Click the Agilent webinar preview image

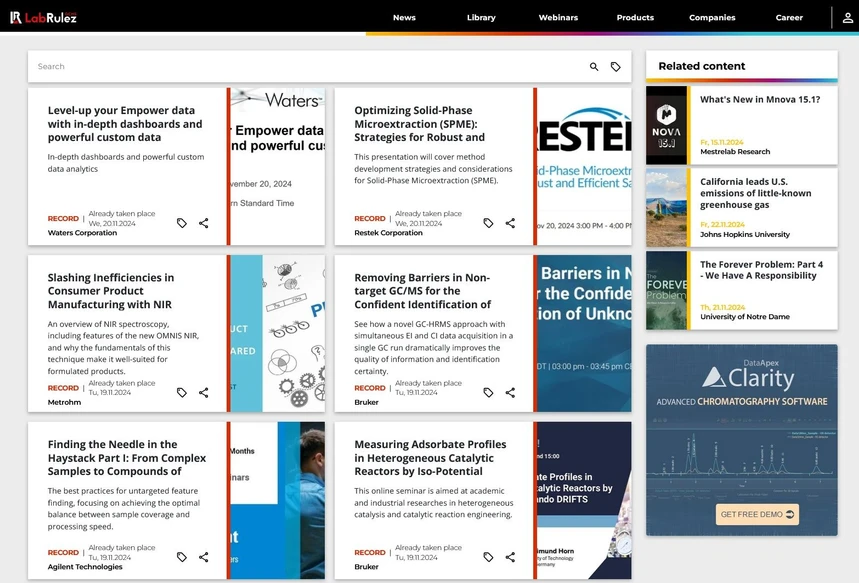278,500
